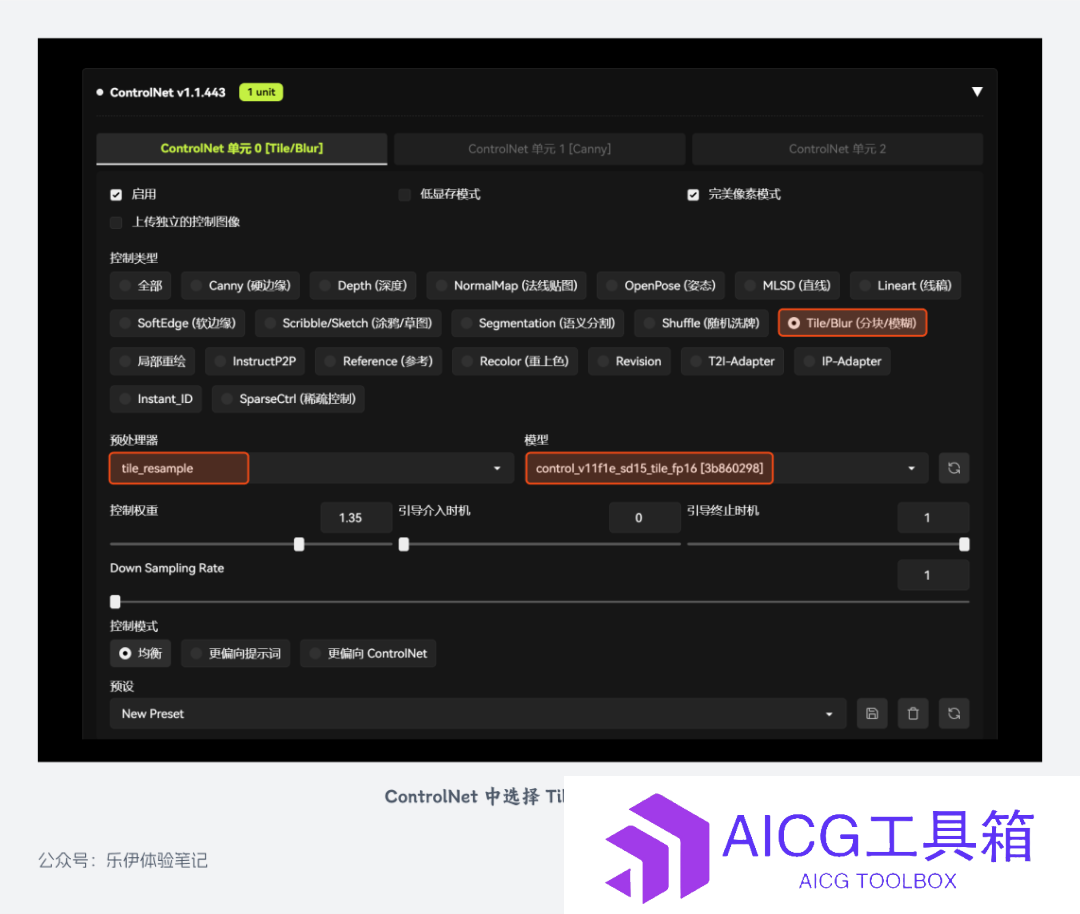Choose SparseCtrl (稀疏控制) control type

288,399
